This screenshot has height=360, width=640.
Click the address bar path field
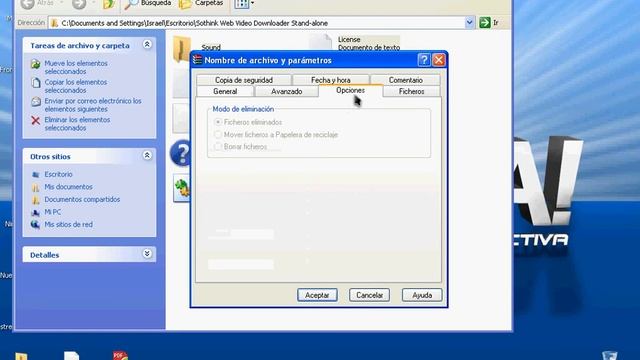coord(261,23)
